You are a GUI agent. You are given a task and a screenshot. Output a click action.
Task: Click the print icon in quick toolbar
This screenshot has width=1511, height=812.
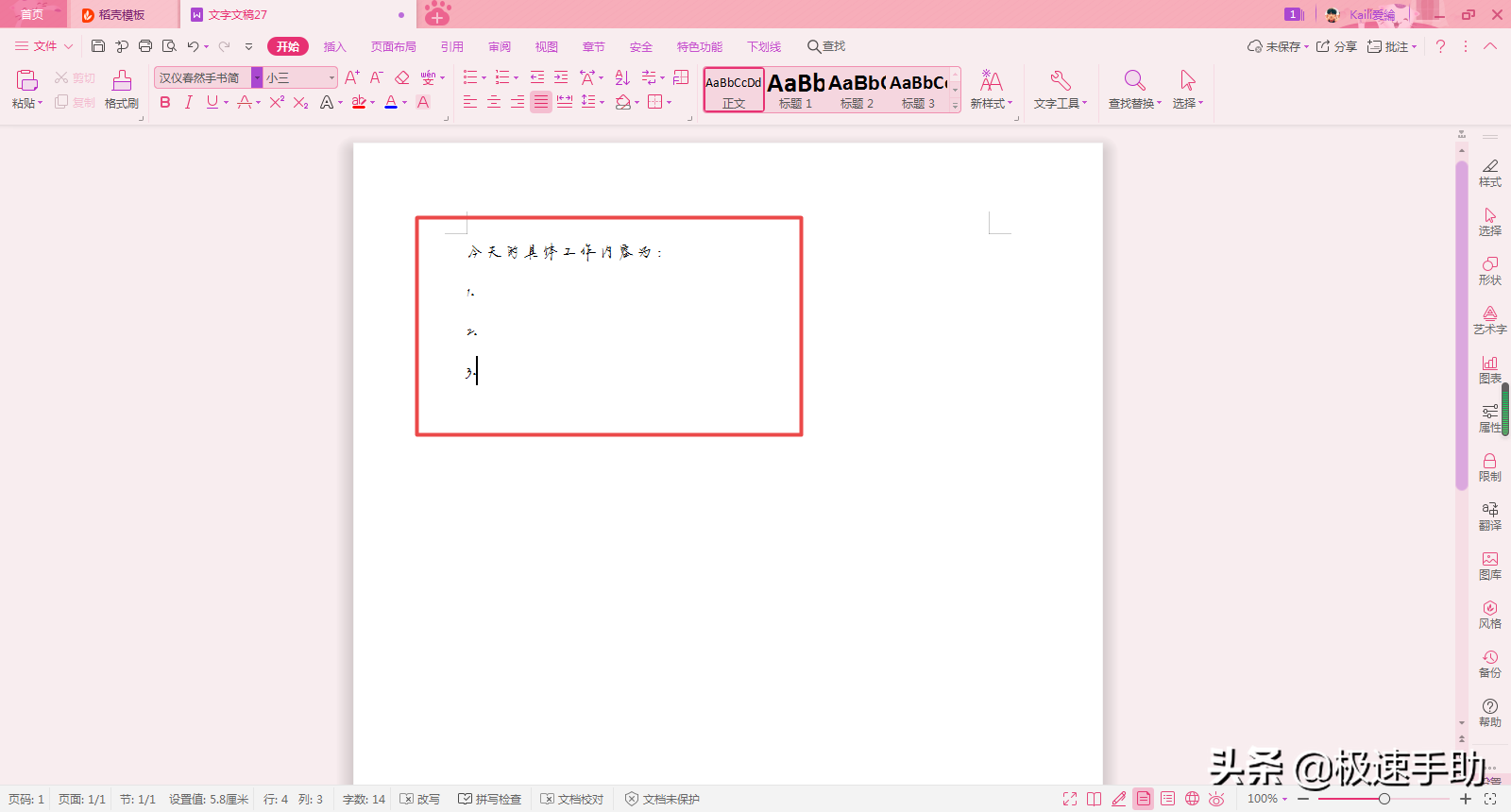(x=145, y=46)
